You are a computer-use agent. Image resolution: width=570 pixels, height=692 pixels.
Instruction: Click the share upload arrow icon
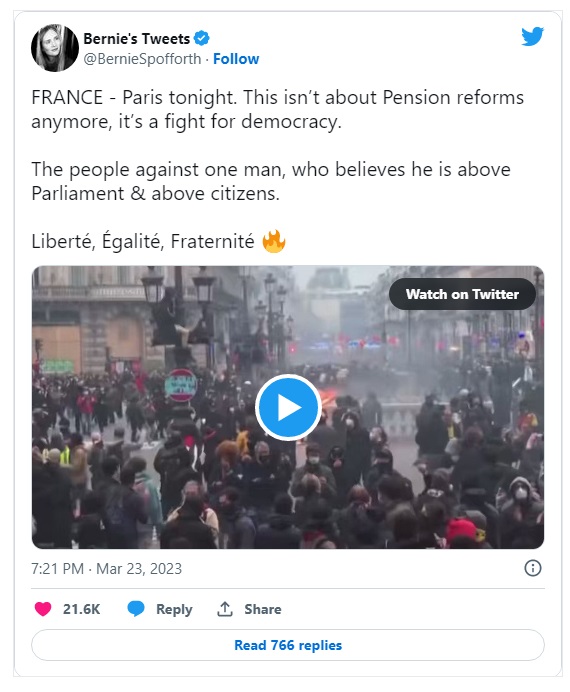click(225, 609)
